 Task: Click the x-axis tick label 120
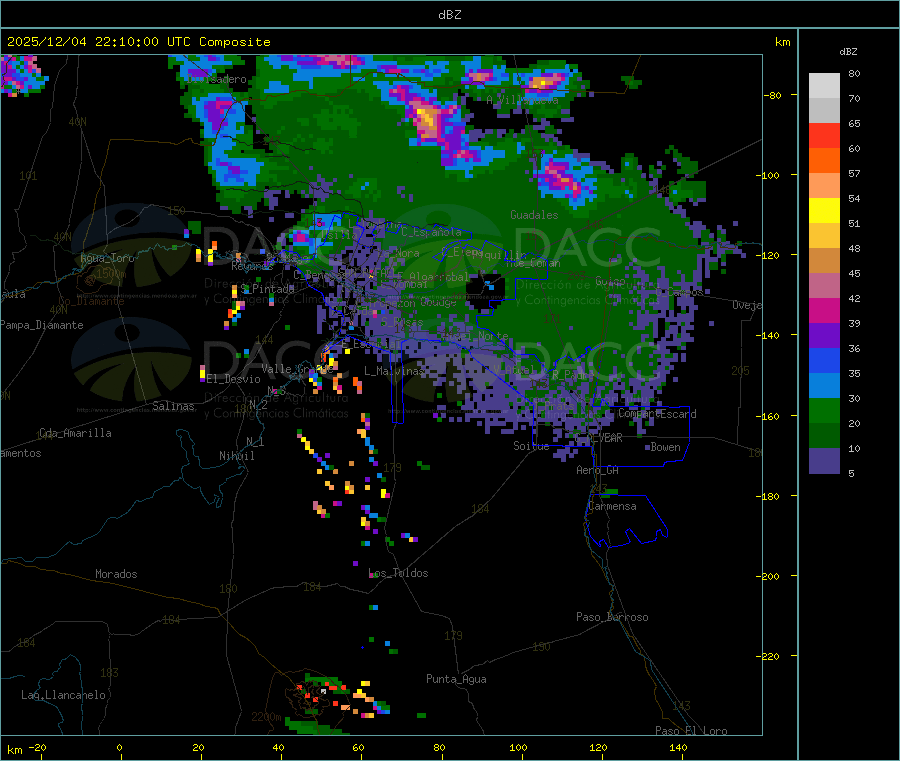tap(598, 747)
